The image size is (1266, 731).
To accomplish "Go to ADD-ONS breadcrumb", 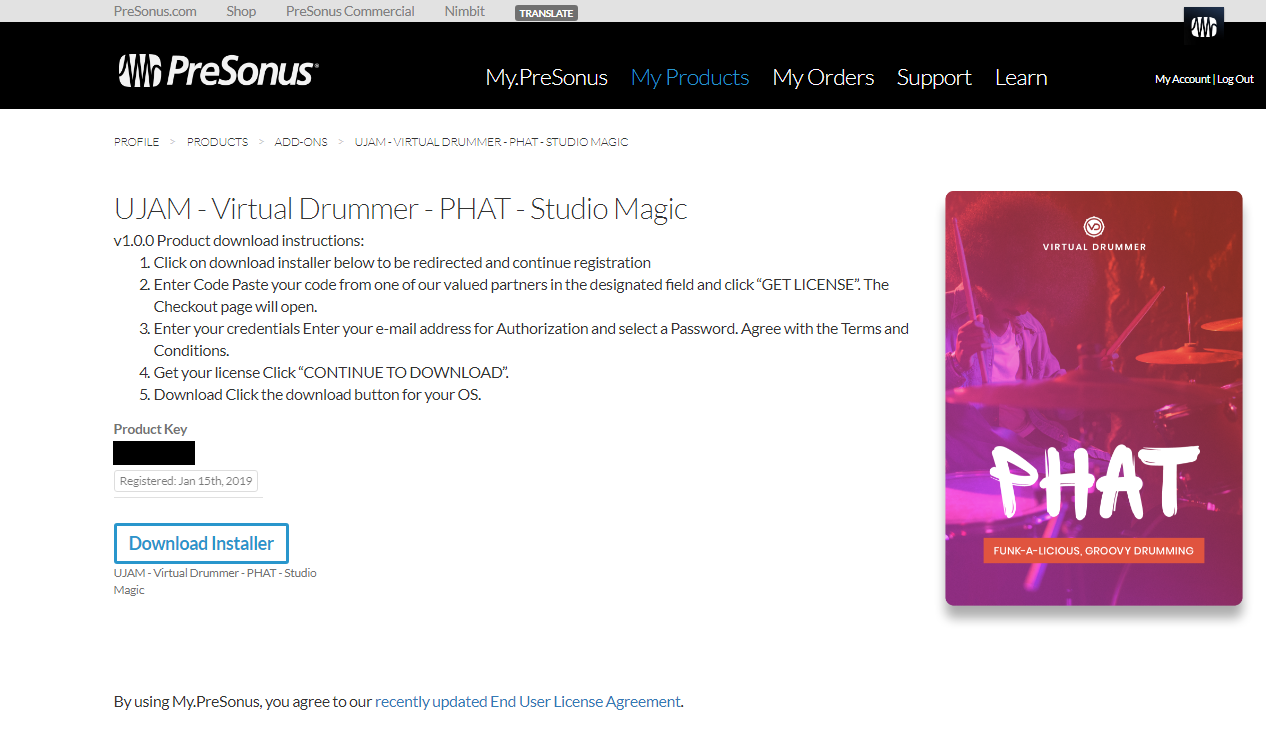I will pos(301,142).
